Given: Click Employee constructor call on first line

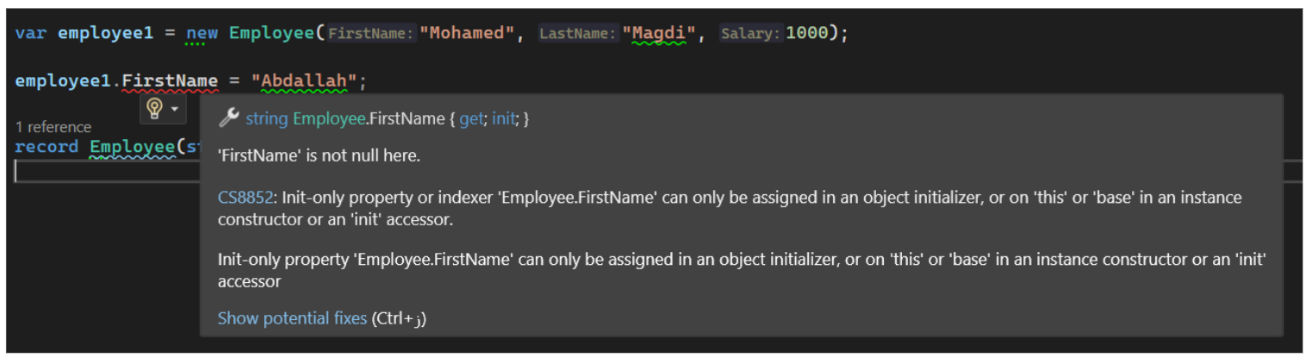Looking at the screenshot, I should 271,33.
